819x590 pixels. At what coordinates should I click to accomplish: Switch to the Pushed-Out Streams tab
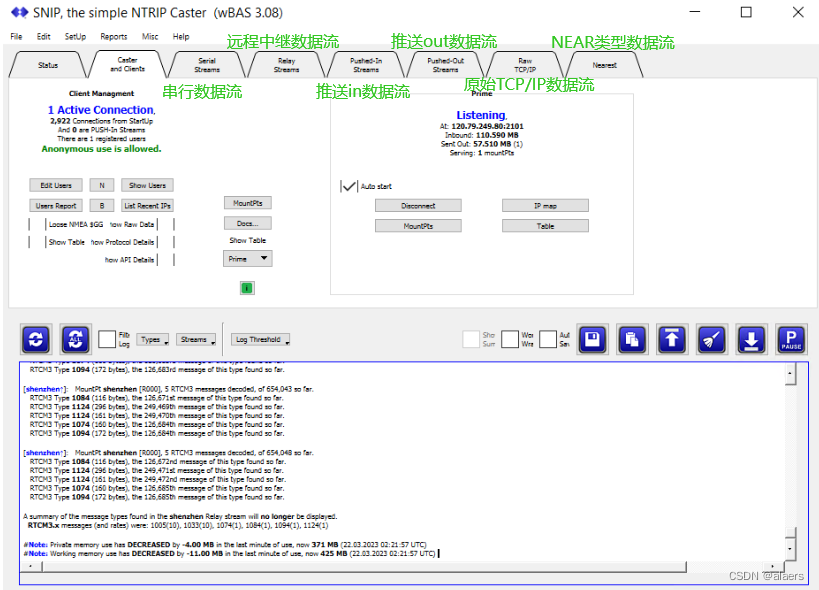(x=445, y=65)
